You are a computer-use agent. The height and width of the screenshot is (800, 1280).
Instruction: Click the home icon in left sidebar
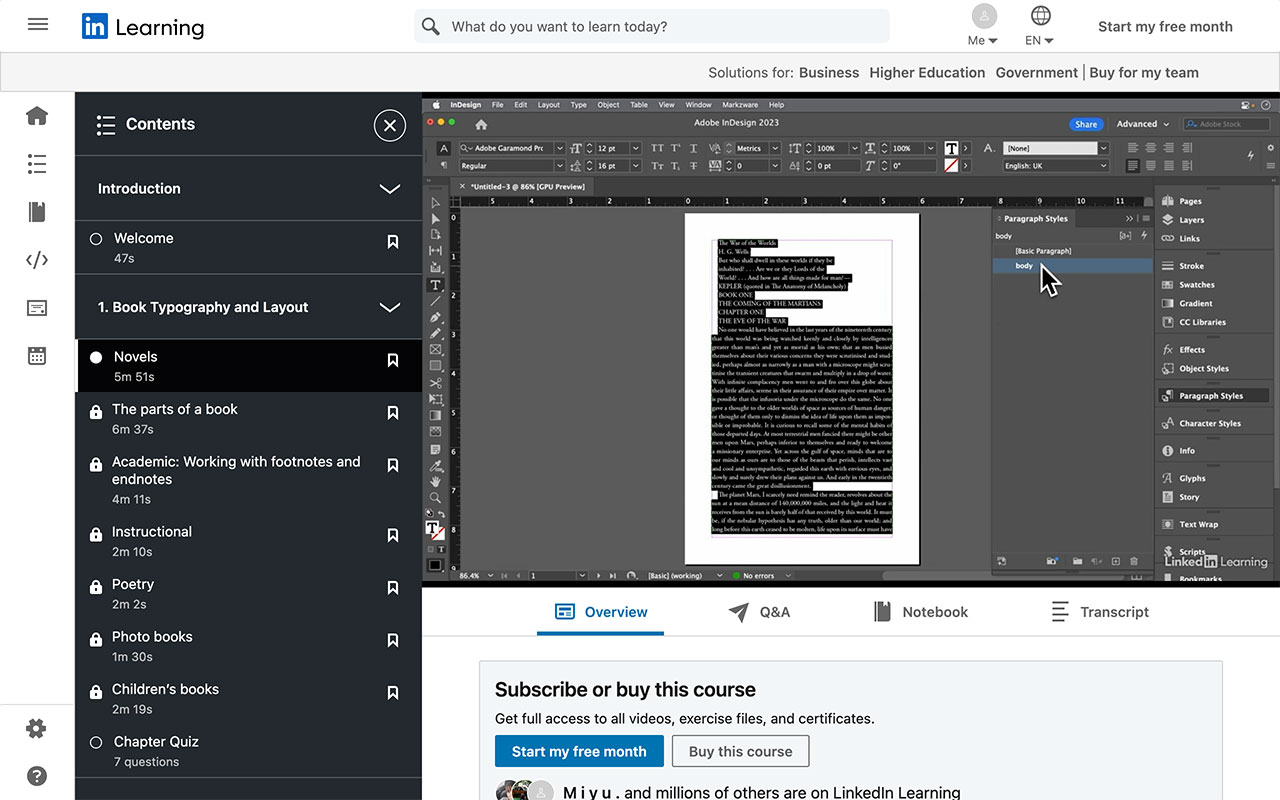tap(37, 116)
